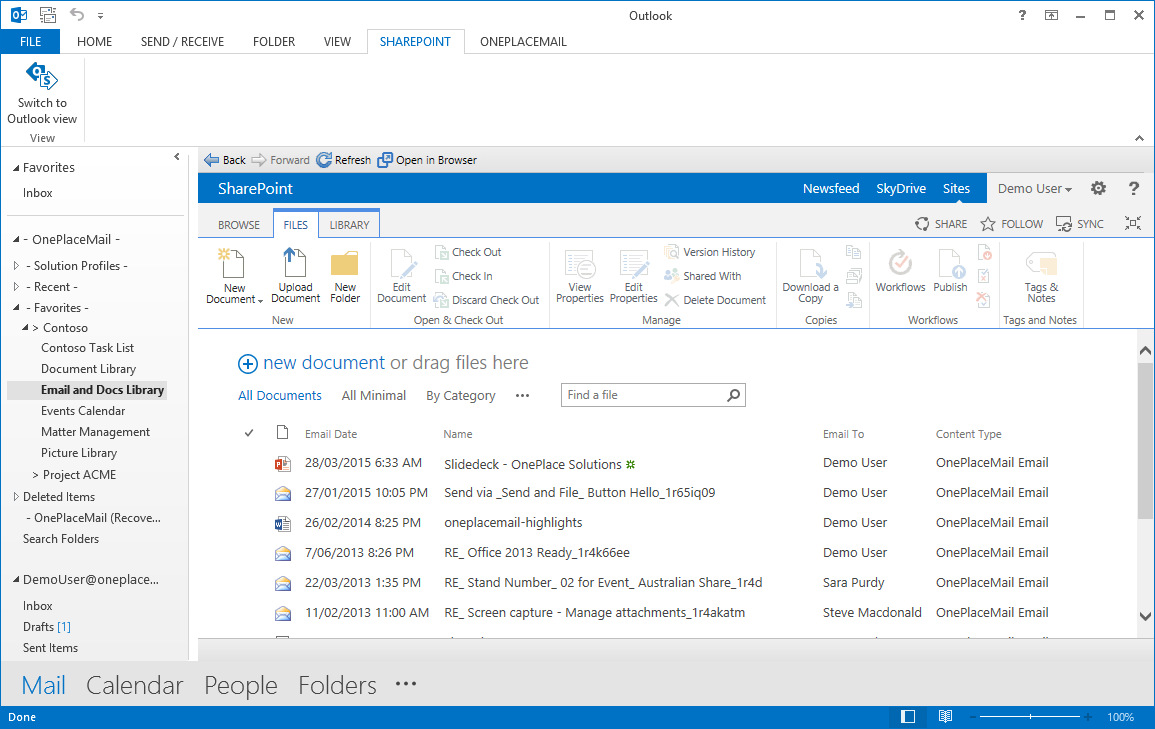Viewport: 1155px width, 729px height.
Task: Click the Workflows ribbon icon
Action: tap(900, 263)
